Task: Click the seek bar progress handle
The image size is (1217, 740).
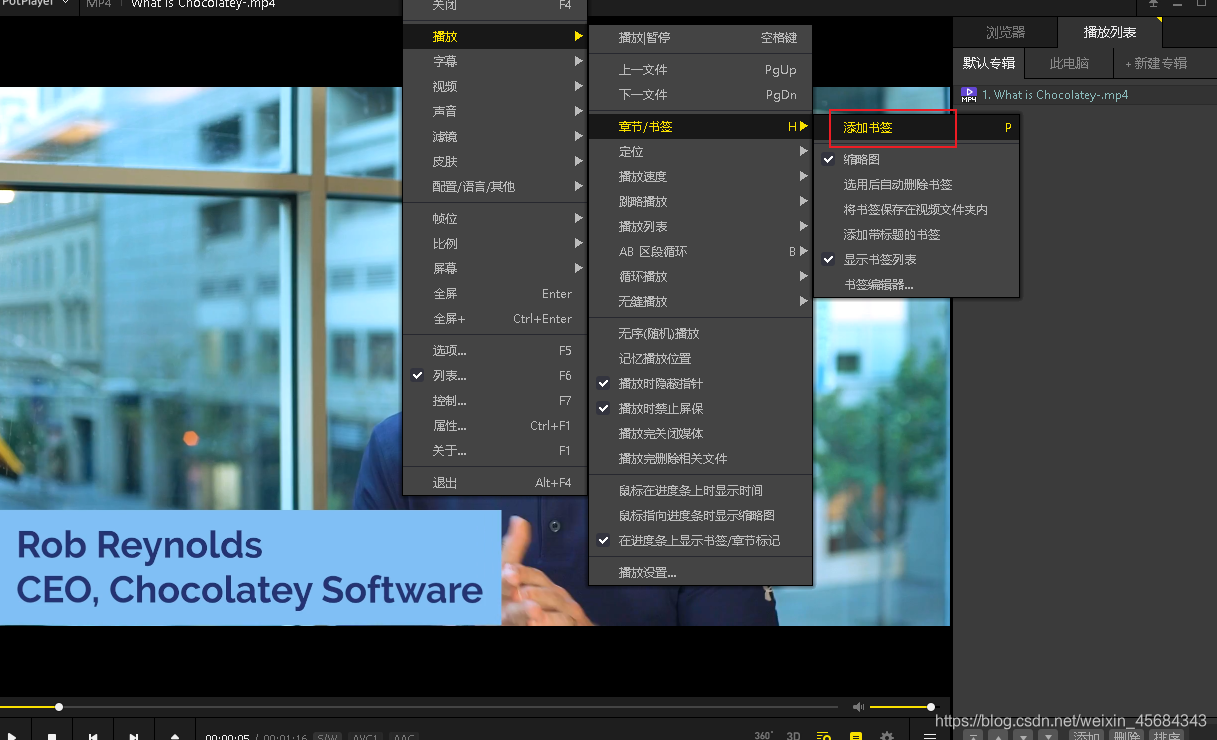Action: pos(59,707)
